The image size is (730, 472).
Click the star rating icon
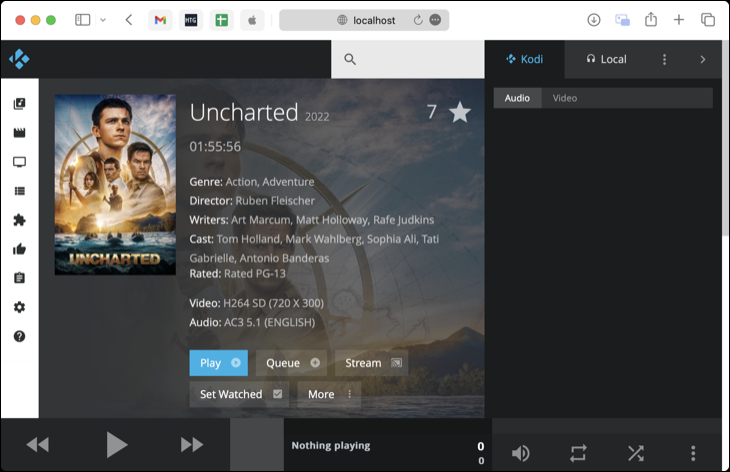tap(460, 112)
